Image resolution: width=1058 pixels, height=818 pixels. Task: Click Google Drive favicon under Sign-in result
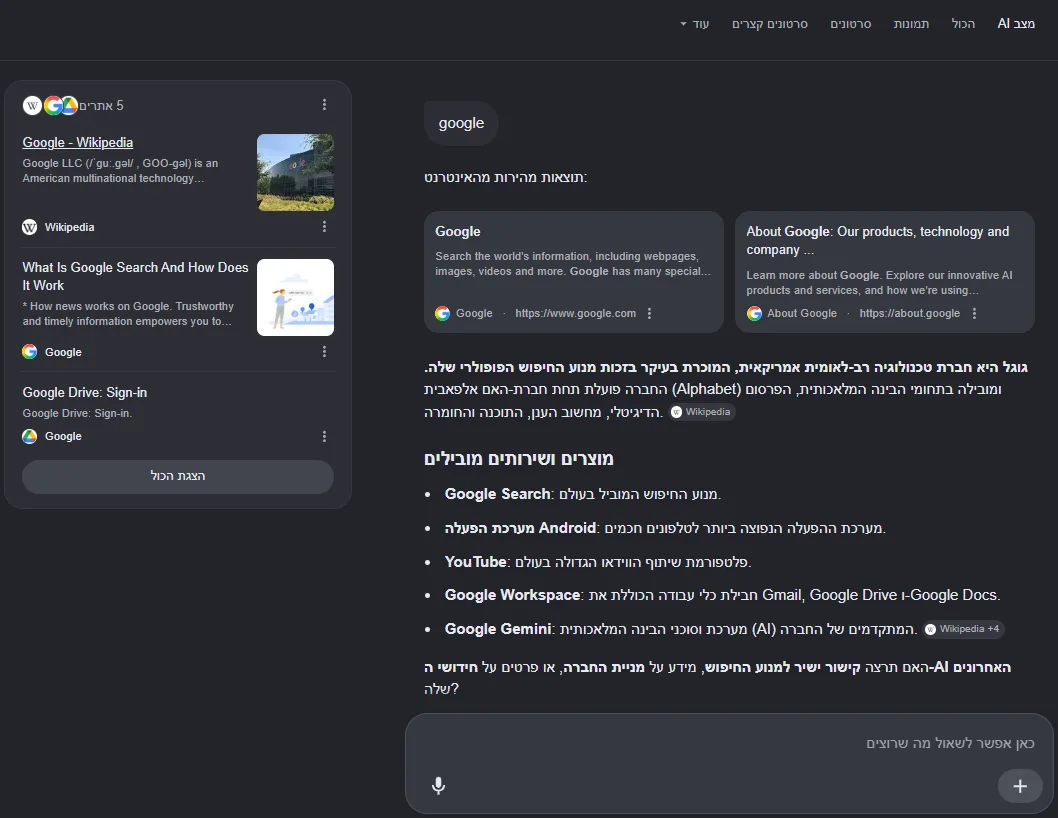click(30, 437)
